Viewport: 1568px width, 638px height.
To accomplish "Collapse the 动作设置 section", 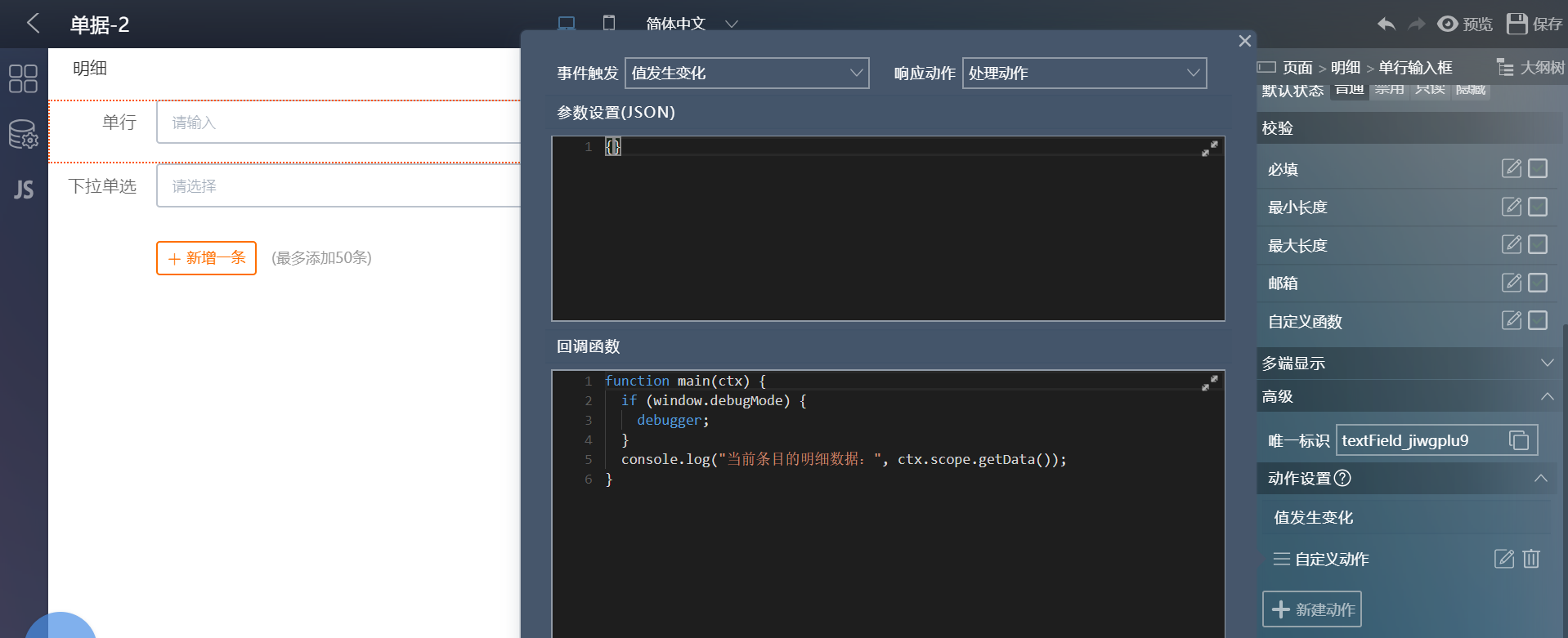I will tap(1407, 478).
